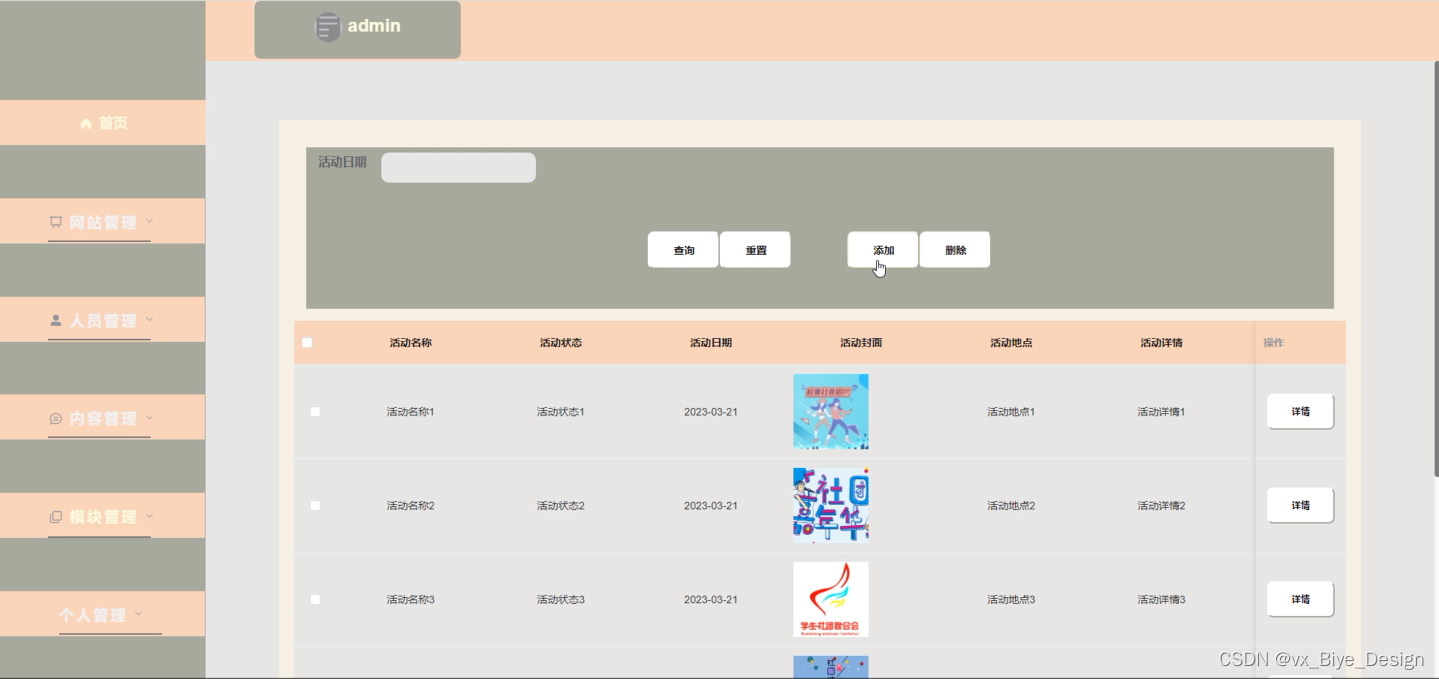Click the 活动地点1 cell
Image resolution: width=1439 pixels, height=679 pixels.
point(1011,412)
